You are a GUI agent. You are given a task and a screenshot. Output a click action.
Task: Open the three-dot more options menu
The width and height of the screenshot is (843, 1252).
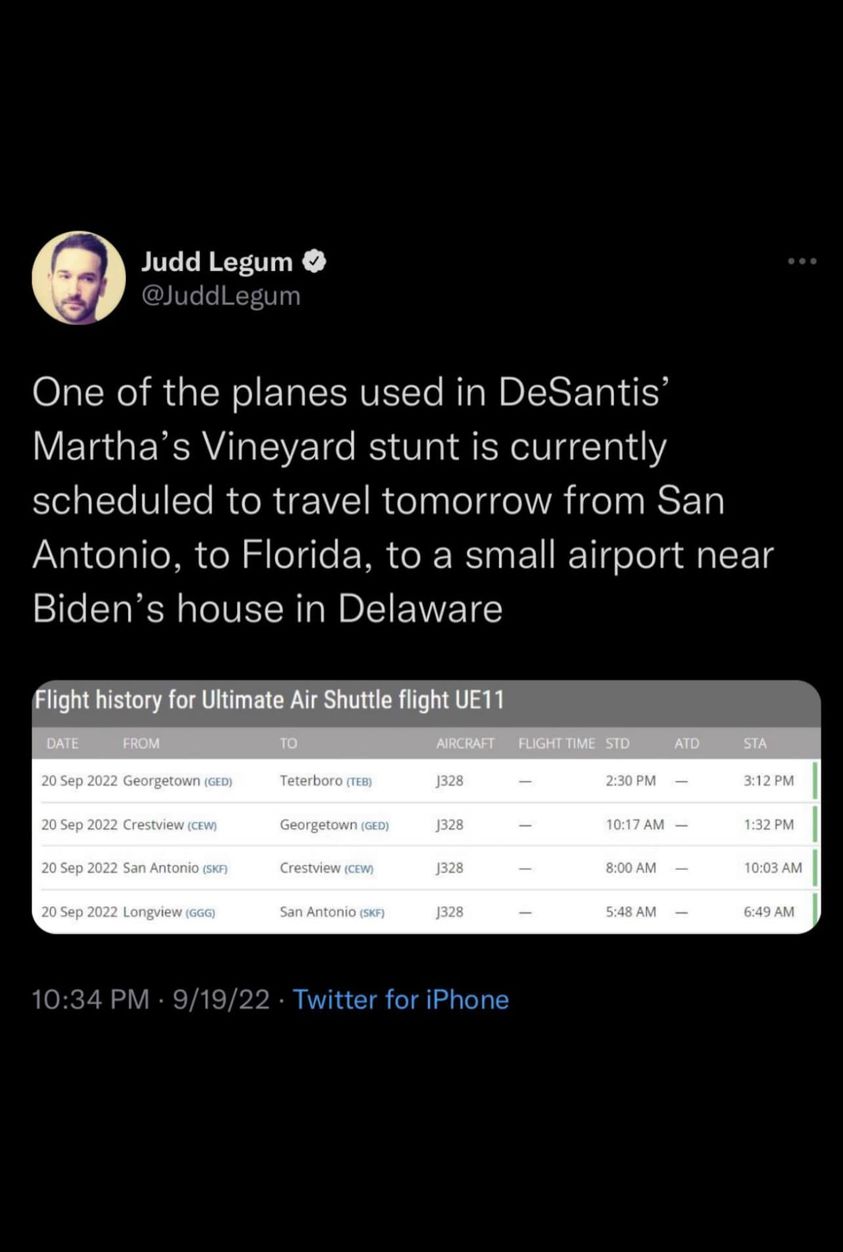[802, 262]
